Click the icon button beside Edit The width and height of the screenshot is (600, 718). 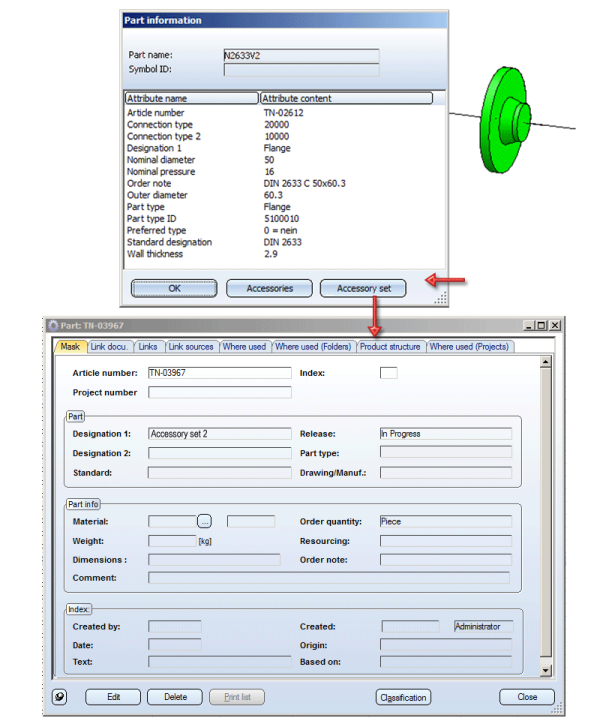pyautogui.click(x=60, y=697)
